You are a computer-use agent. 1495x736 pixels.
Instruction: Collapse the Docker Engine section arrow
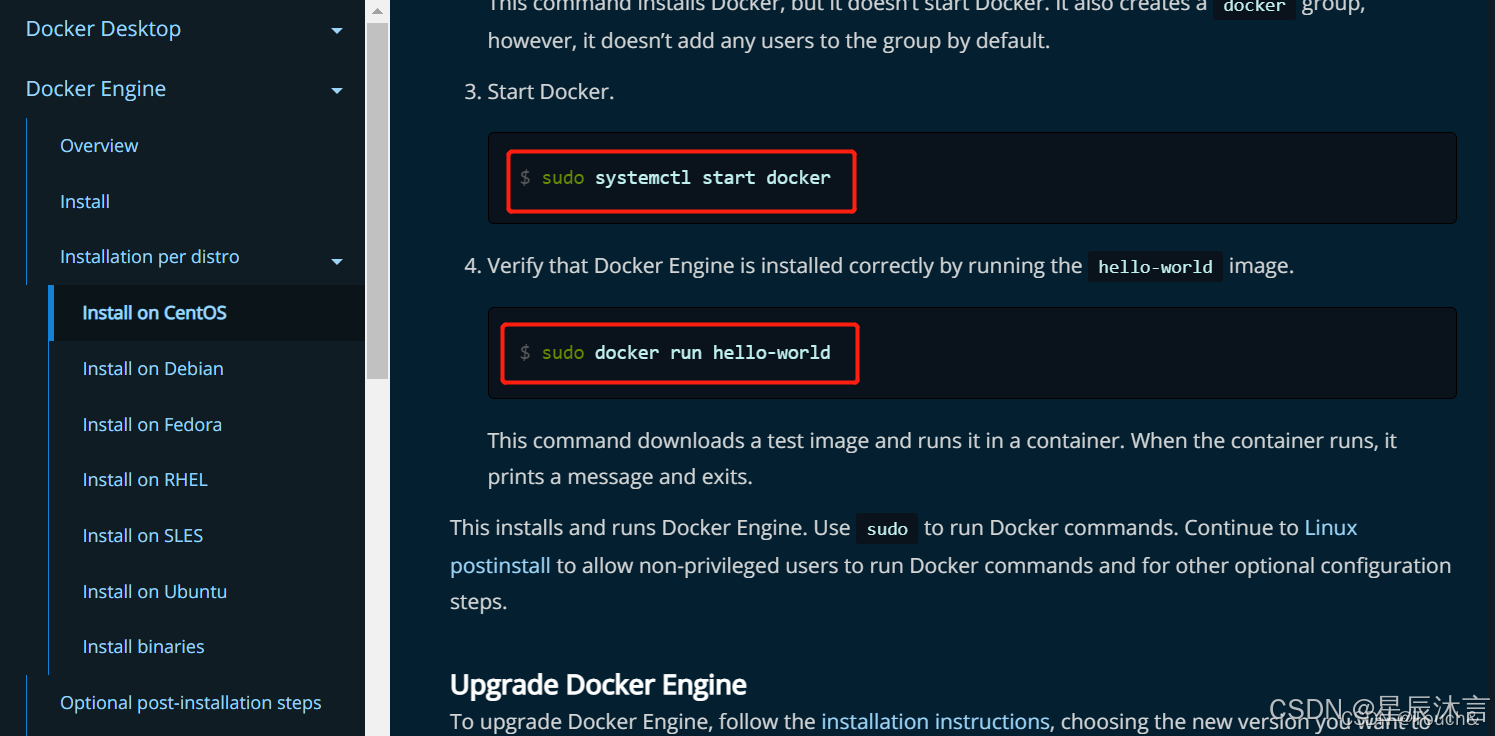point(337,91)
